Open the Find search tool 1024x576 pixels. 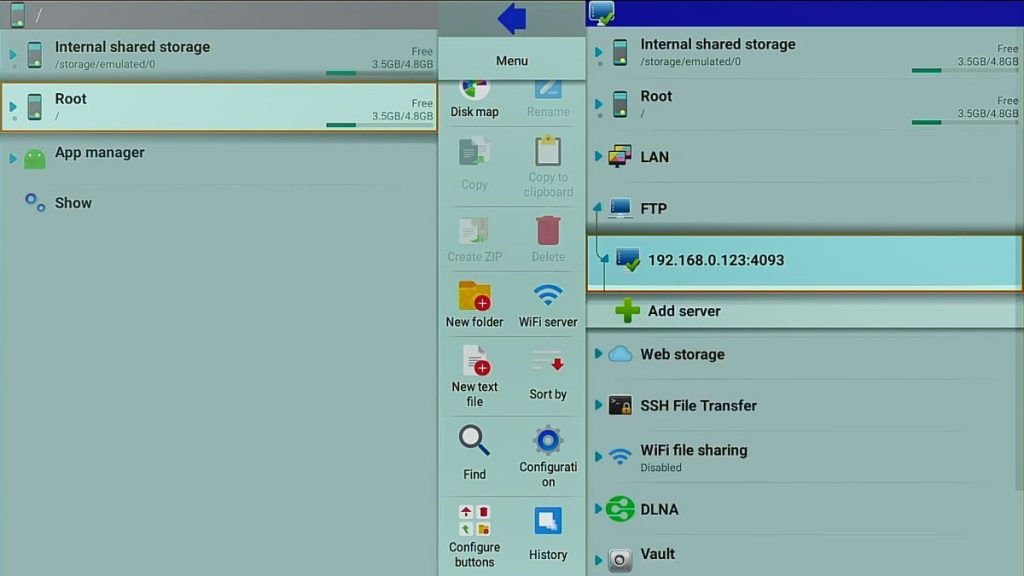pyautogui.click(x=474, y=452)
